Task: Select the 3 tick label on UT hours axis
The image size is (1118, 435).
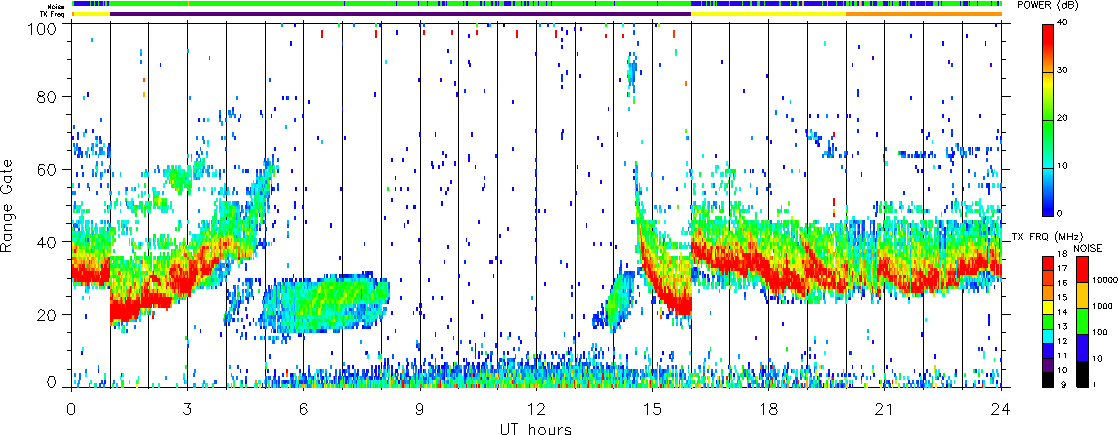Action: [188, 407]
